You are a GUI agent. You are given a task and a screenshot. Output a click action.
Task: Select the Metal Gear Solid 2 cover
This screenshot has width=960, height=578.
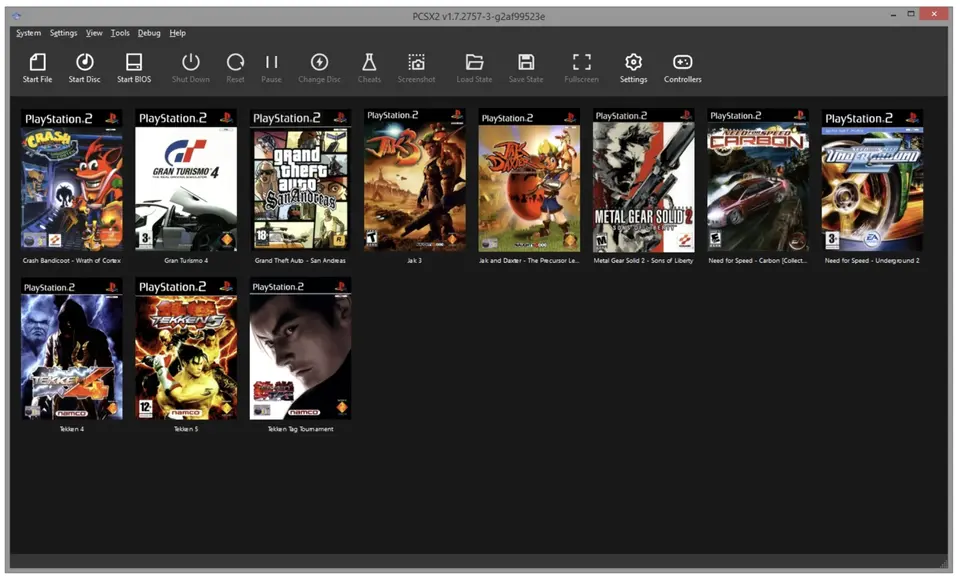coord(643,180)
